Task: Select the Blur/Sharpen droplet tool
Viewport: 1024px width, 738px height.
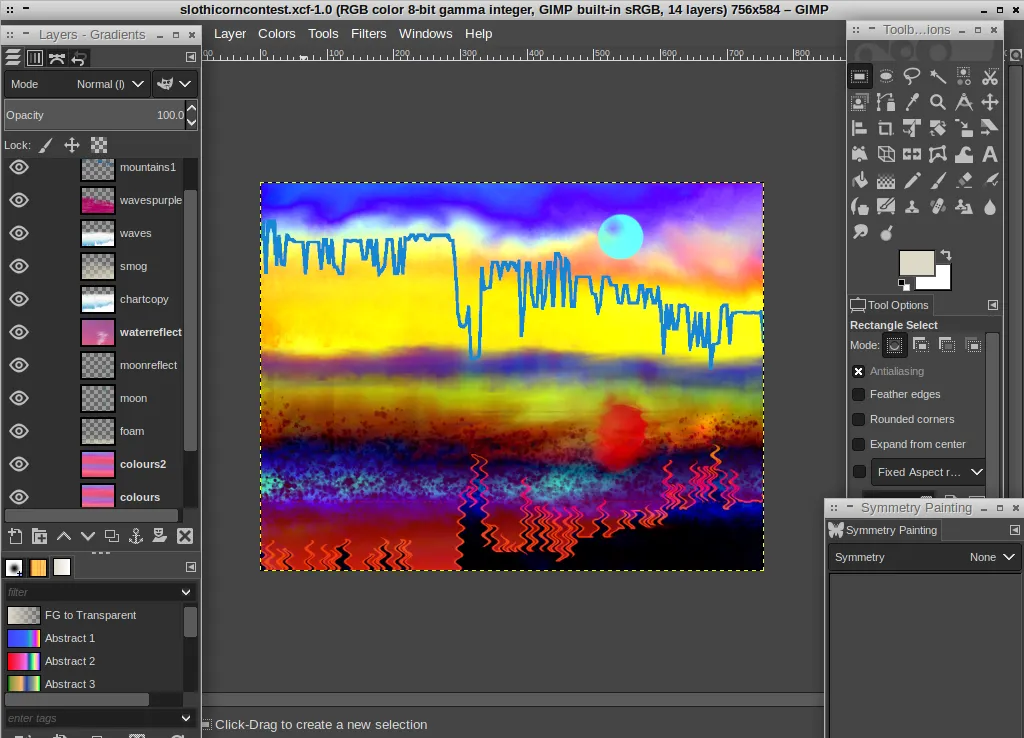Action: pos(990,207)
